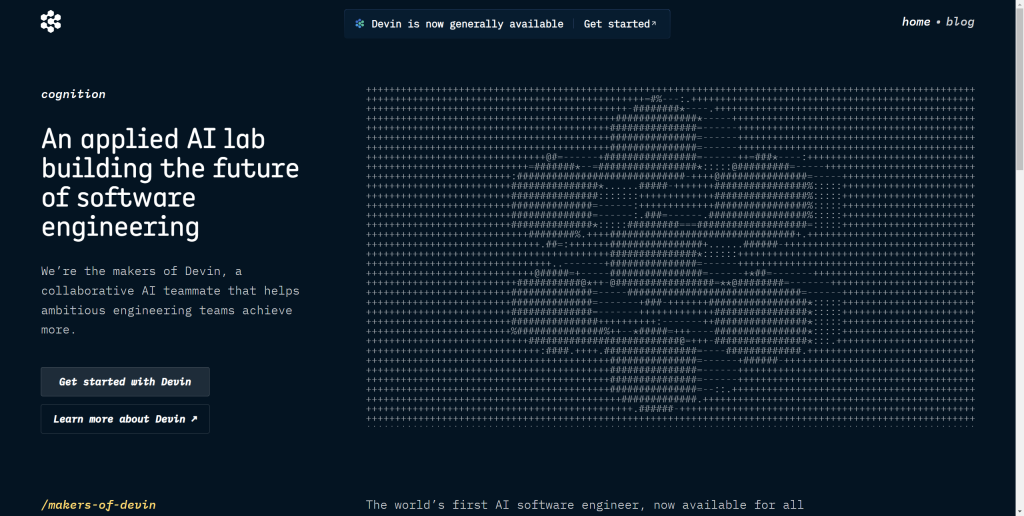Click the 'cognition' label text
Image resolution: width=1024 pixels, height=516 pixels.
[x=73, y=94]
